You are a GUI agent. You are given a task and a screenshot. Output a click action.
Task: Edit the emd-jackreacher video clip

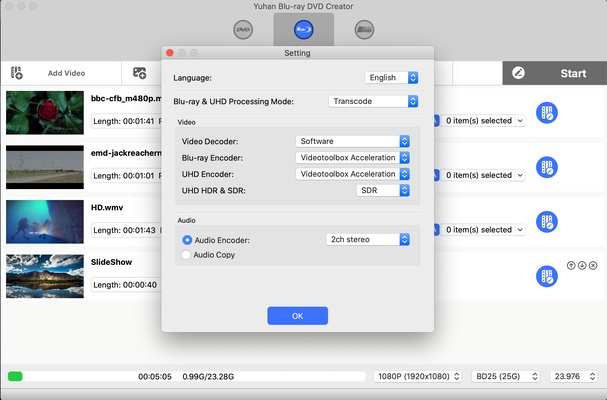(x=547, y=167)
